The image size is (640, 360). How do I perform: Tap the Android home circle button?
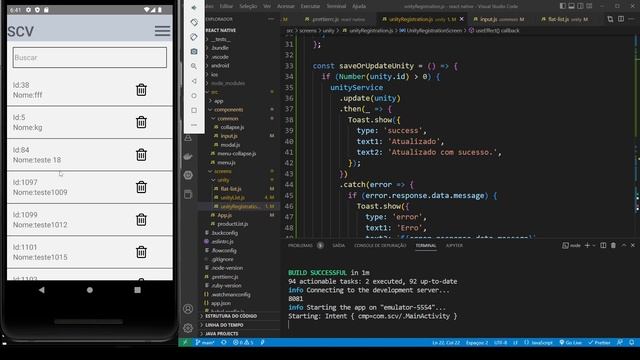(90, 290)
